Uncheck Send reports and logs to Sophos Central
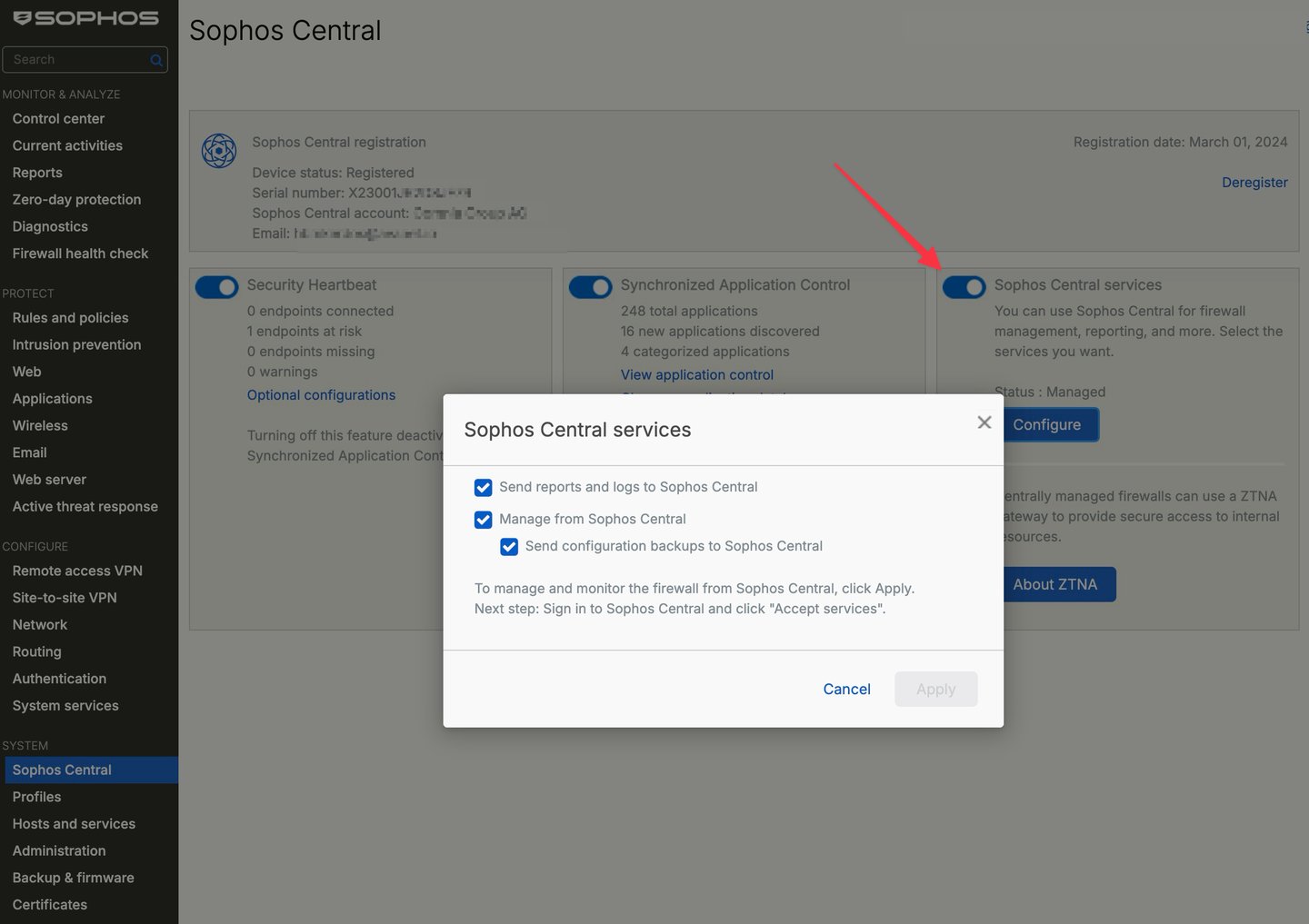This screenshot has height=924, width=1309. (x=484, y=488)
